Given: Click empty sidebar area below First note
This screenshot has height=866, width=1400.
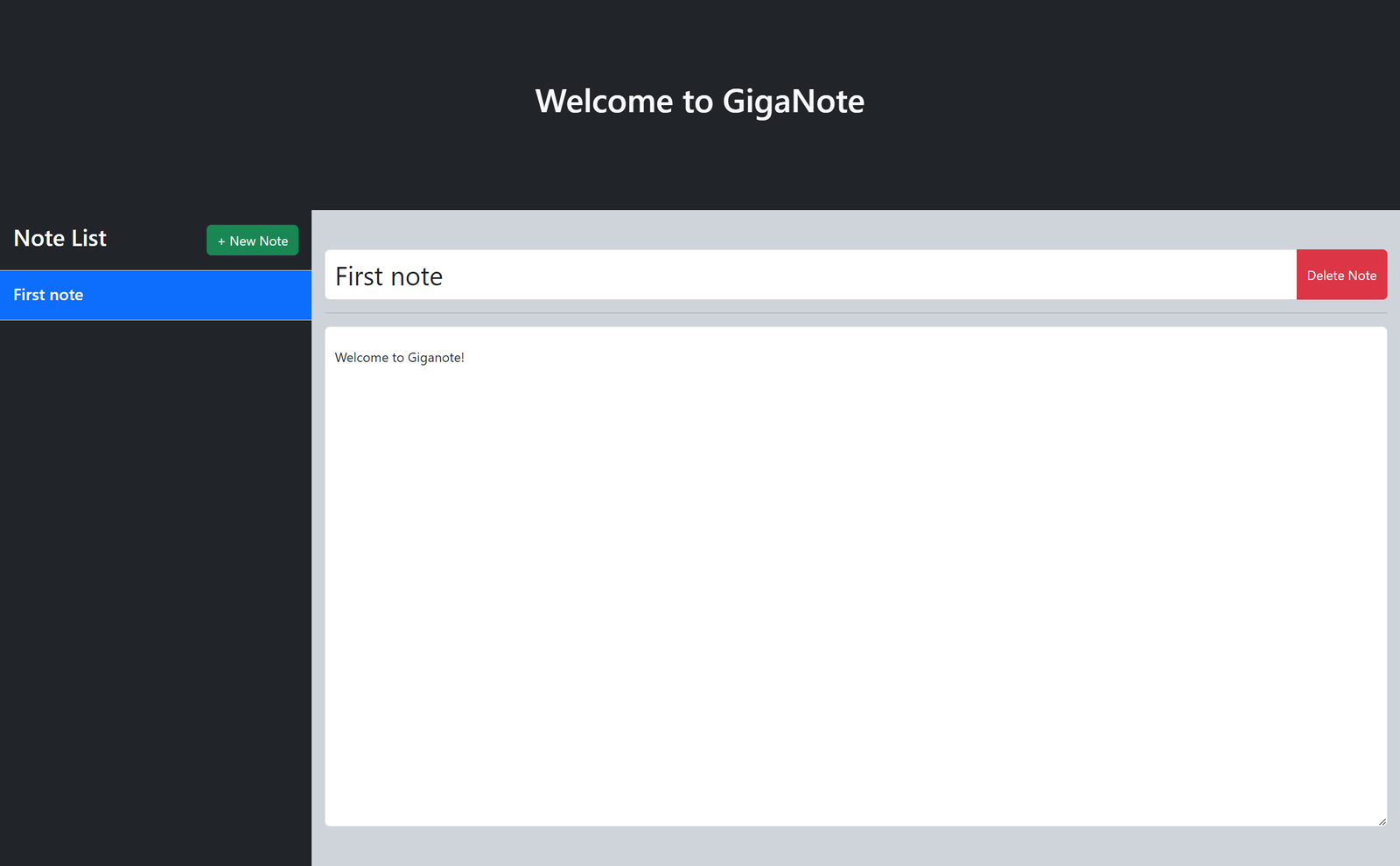Looking at the screenshot, I should [x=156, y=569].
